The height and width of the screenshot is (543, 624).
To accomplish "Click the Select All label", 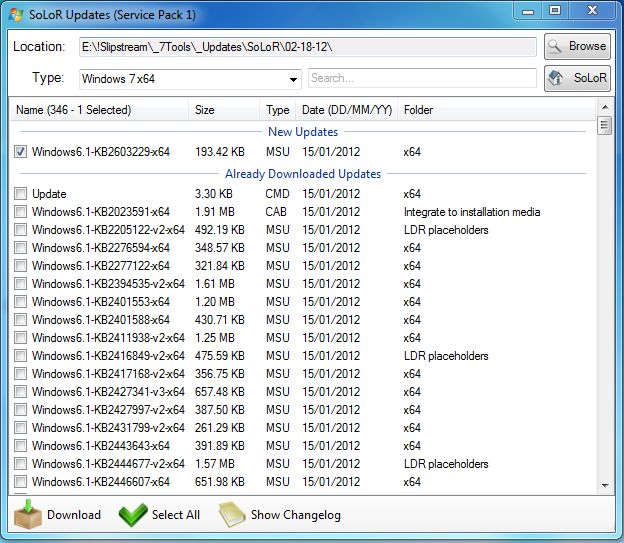I will 176,515.
